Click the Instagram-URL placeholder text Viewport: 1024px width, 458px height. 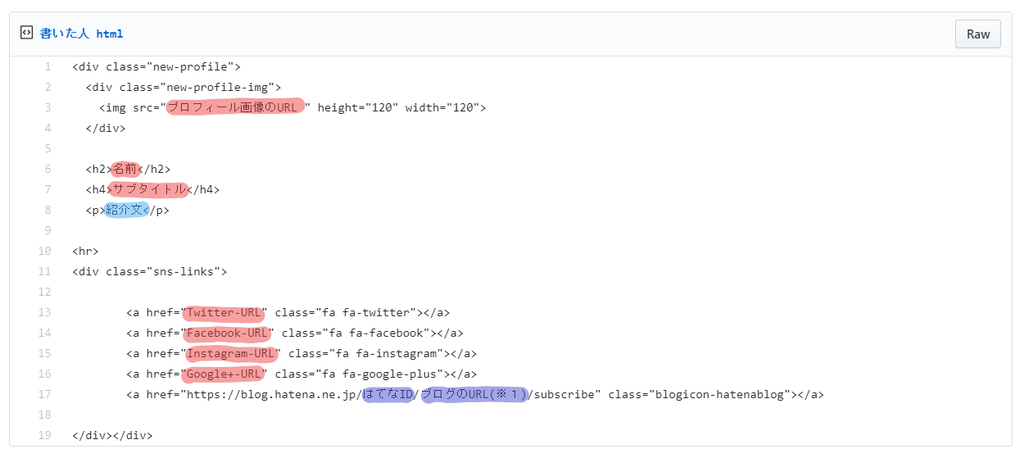click(x=231, y=353)
